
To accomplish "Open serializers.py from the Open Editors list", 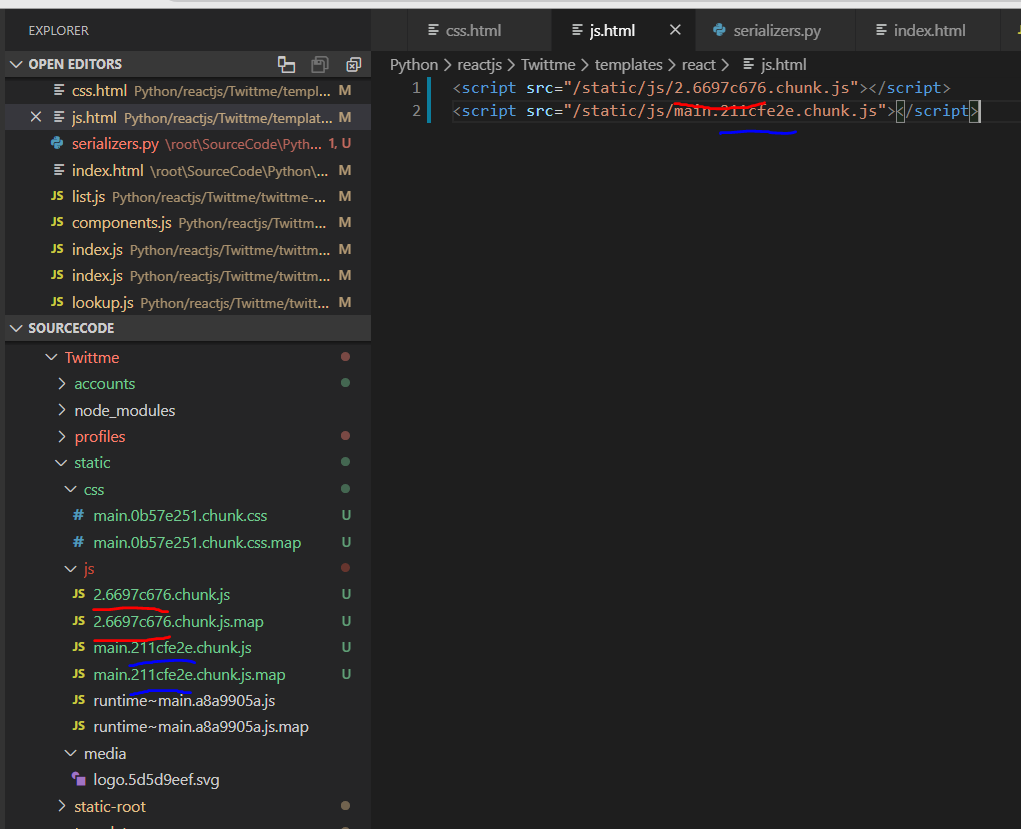I will pos(115,144).
